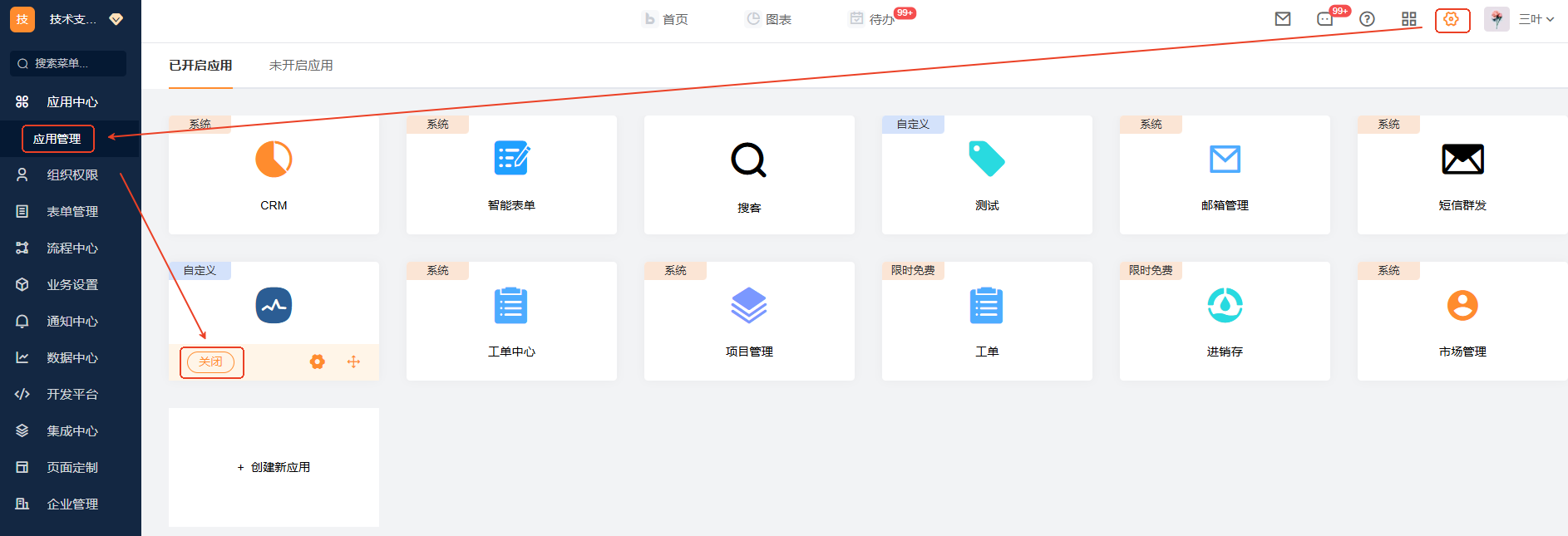1568x536 pixels.
Task: Click 创建新应用 to create an app
Action: click(274, 467)
